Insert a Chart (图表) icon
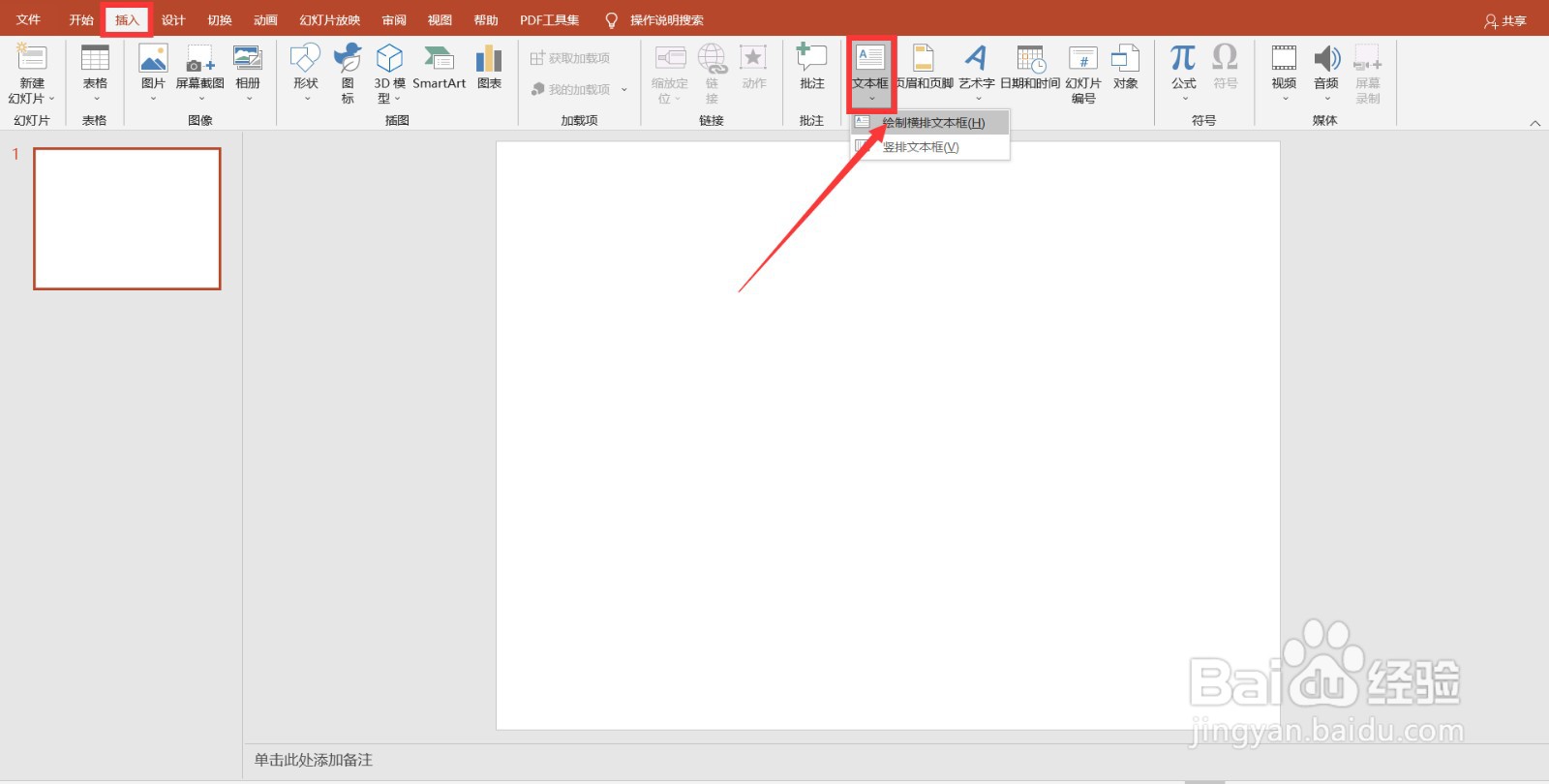 coord(489,58)
